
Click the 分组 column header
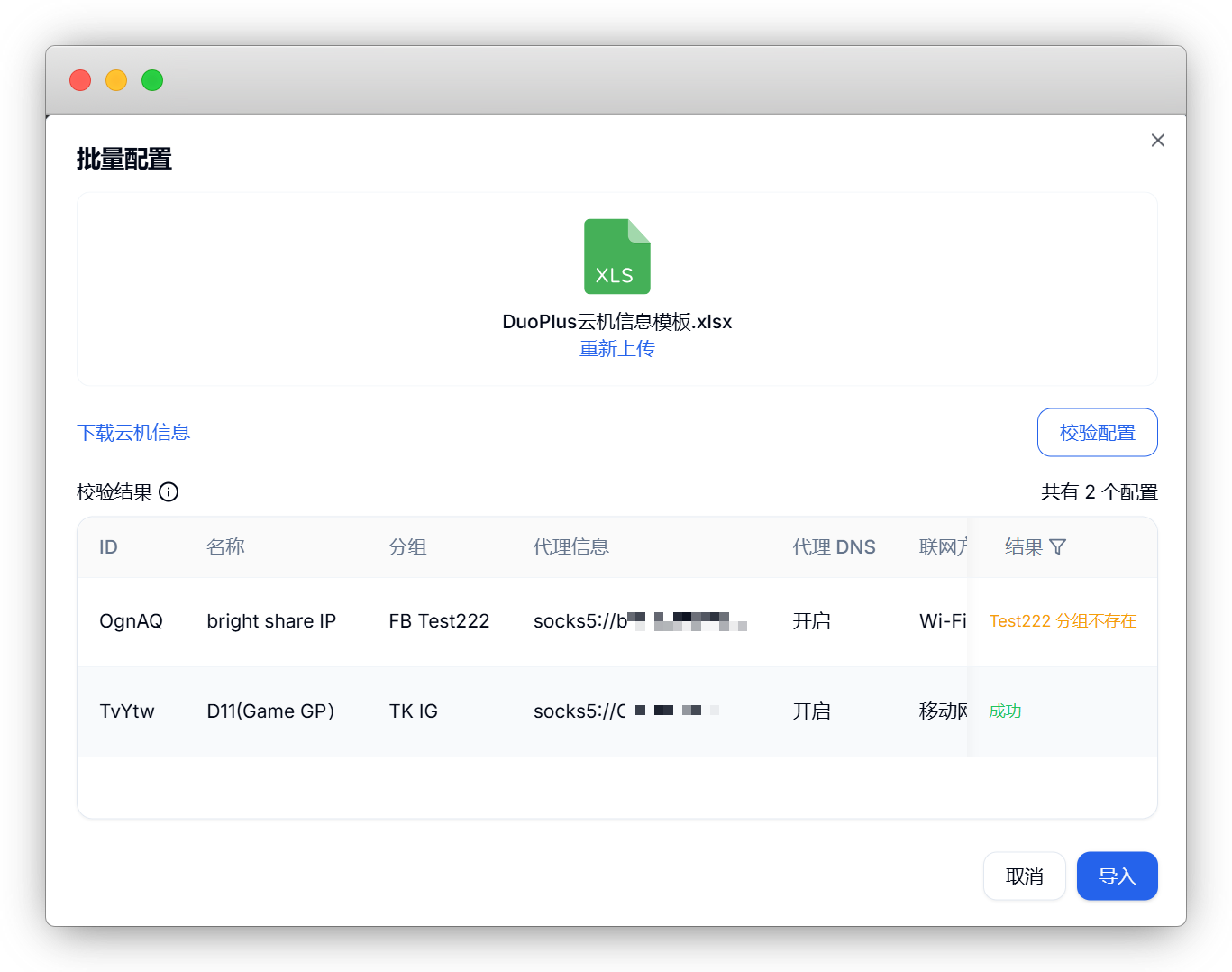pyautogui.click(x=407, y=547)
